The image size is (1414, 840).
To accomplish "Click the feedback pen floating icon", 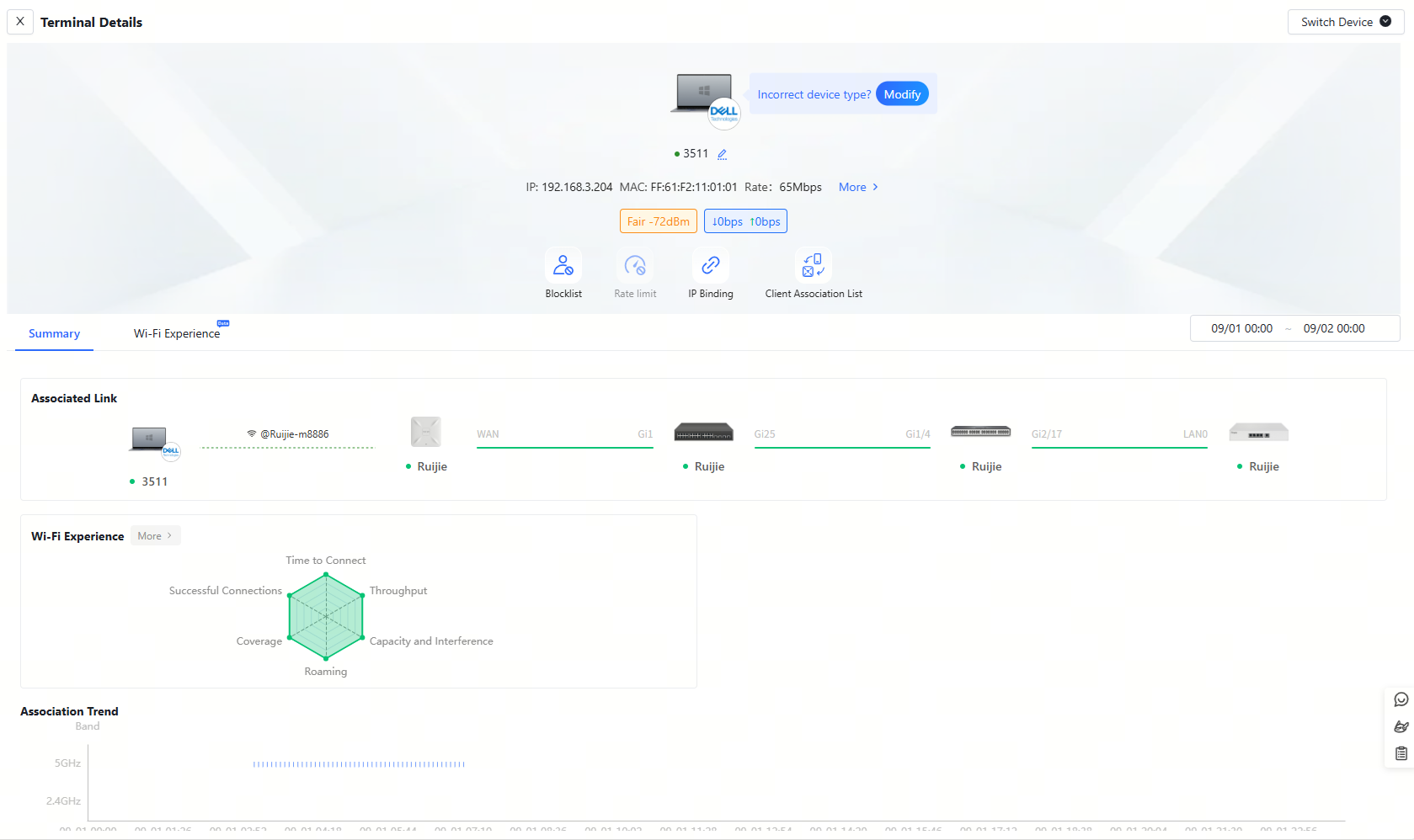I will pyautogui.click(x=1401, y=726).
